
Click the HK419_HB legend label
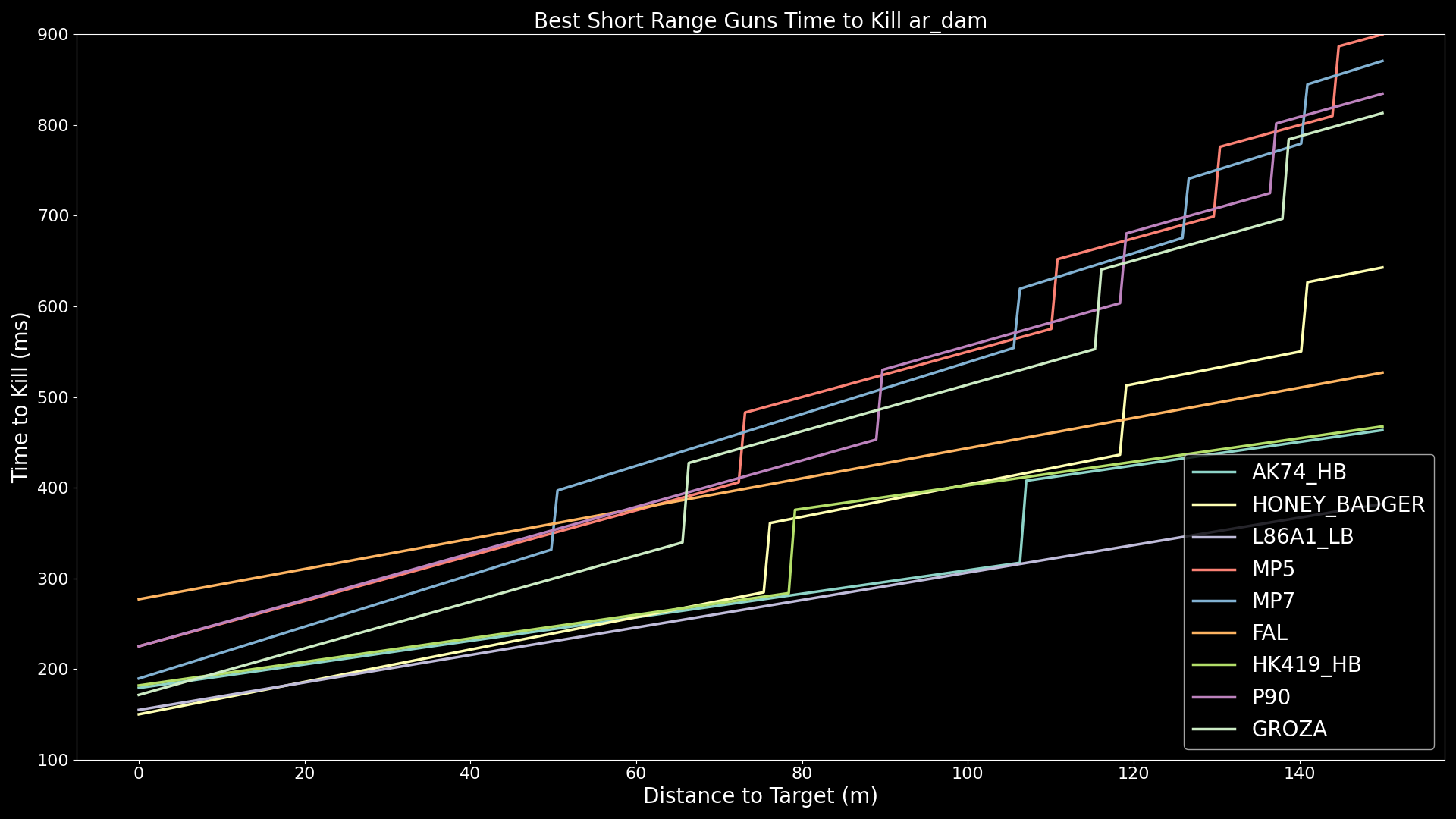coord(1306,665)
